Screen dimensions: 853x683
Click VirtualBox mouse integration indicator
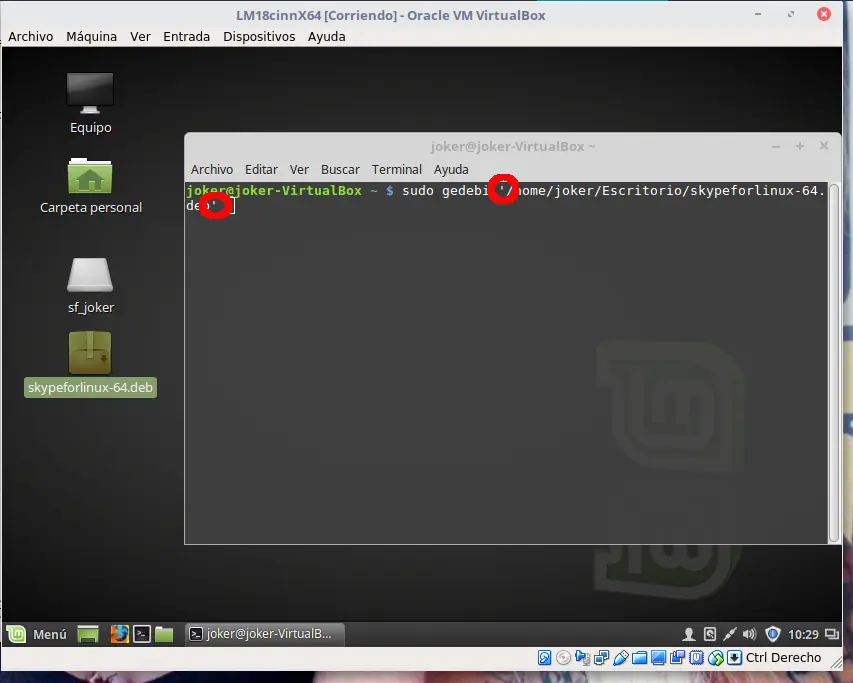[715, 658]
